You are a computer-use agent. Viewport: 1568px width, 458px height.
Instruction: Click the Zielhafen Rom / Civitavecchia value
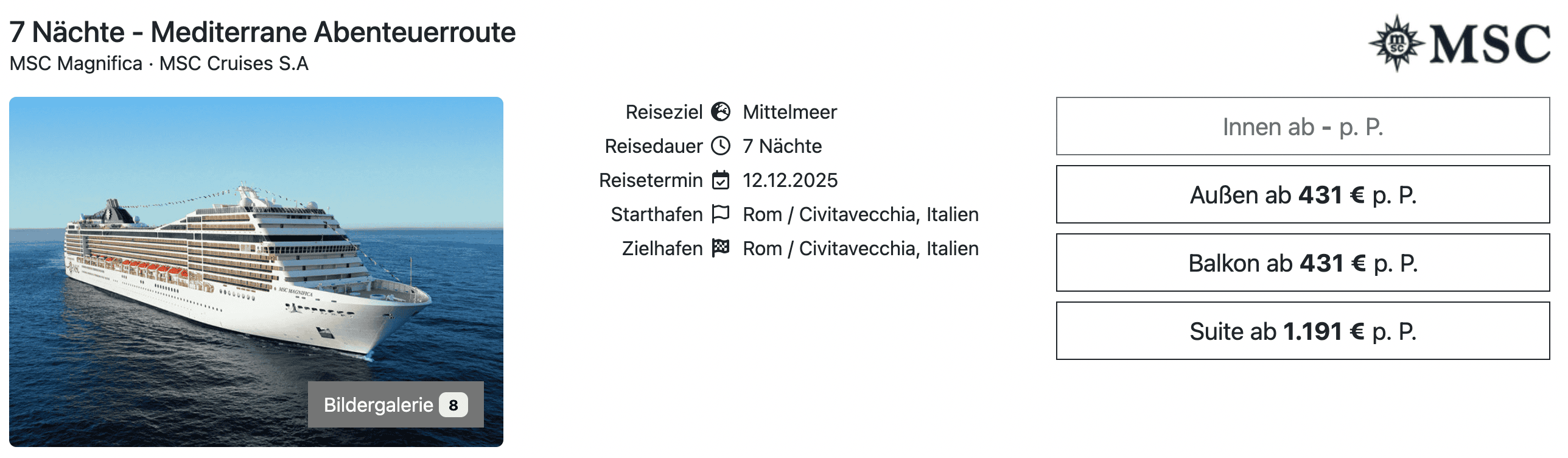(860, 248)
